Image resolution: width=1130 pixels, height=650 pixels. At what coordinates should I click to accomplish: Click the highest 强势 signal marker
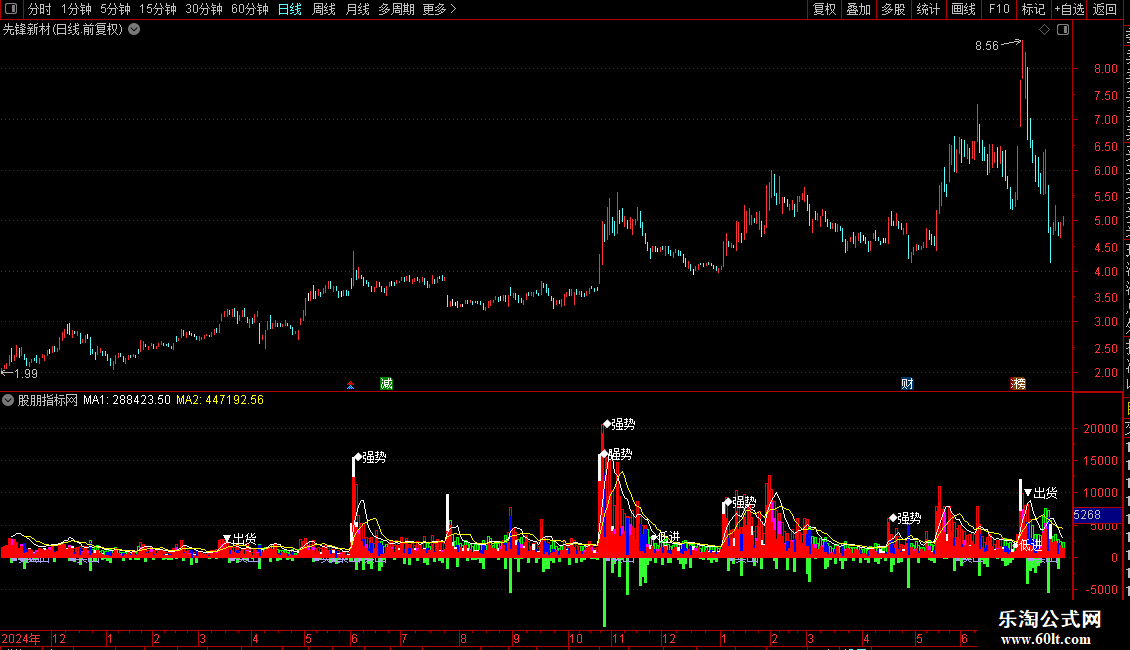click(x=619, y=424)
